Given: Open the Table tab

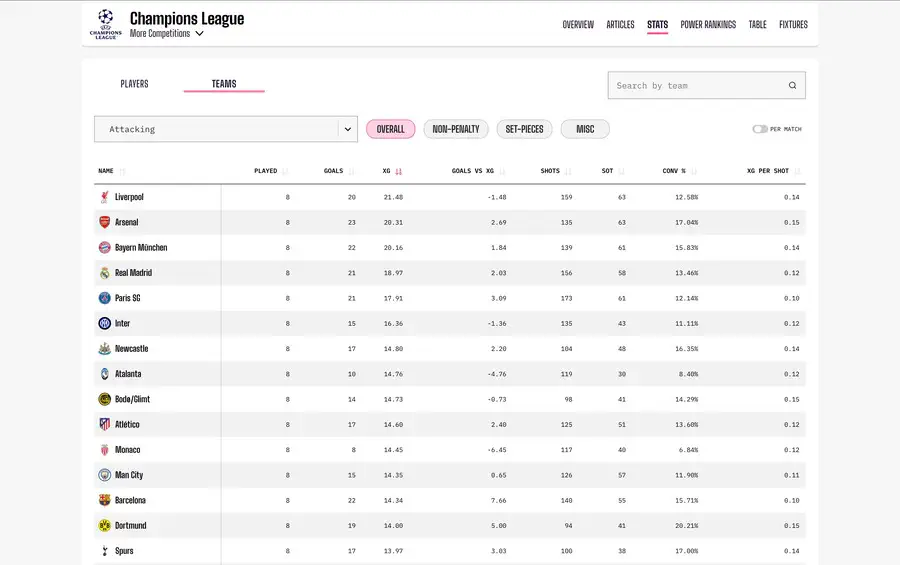Looking at the screenshot, I should point(757,25).
